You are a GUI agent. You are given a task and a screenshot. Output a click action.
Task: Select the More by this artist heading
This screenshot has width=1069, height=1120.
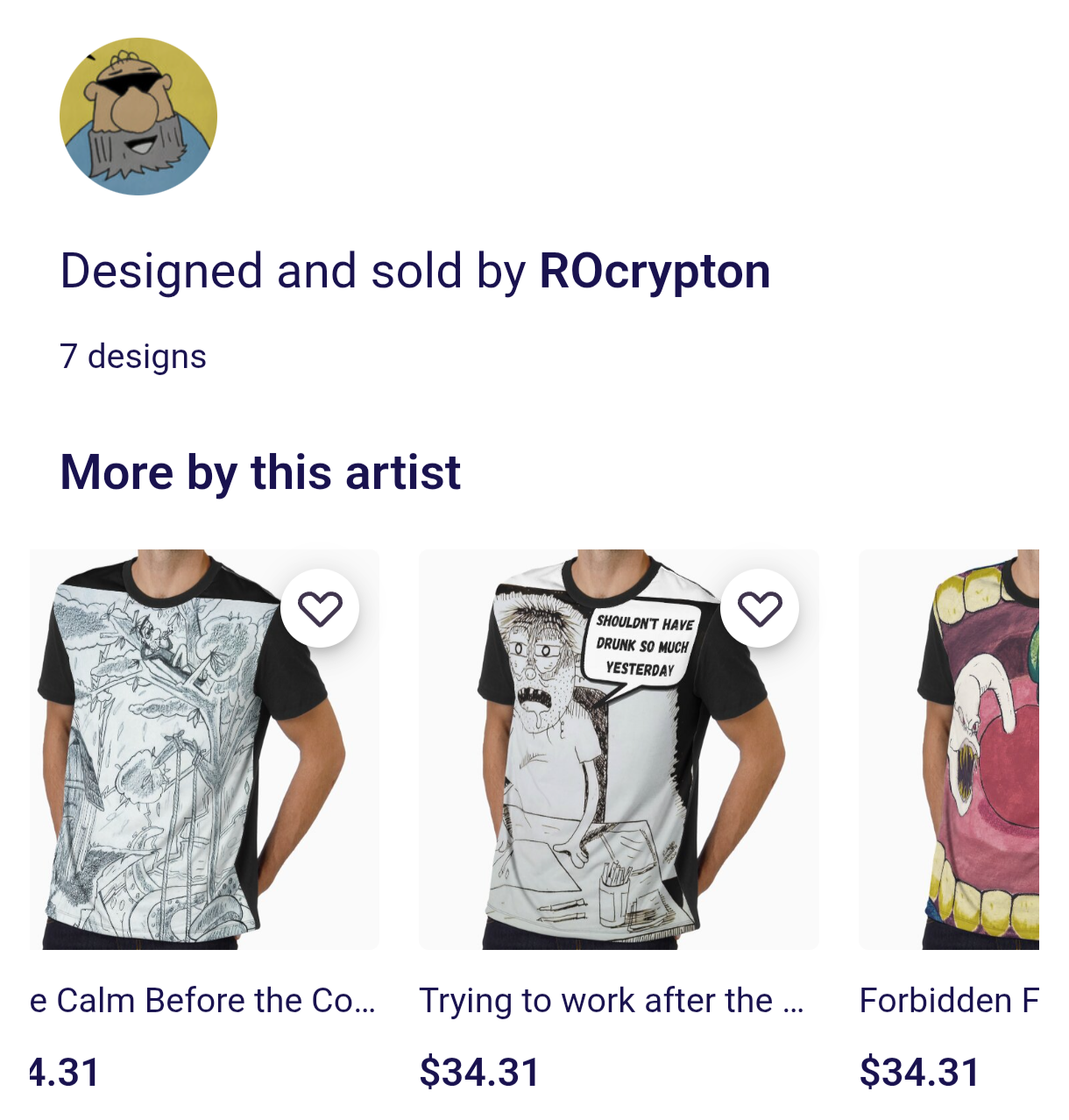pyautogui.click(x=260, y=472)
